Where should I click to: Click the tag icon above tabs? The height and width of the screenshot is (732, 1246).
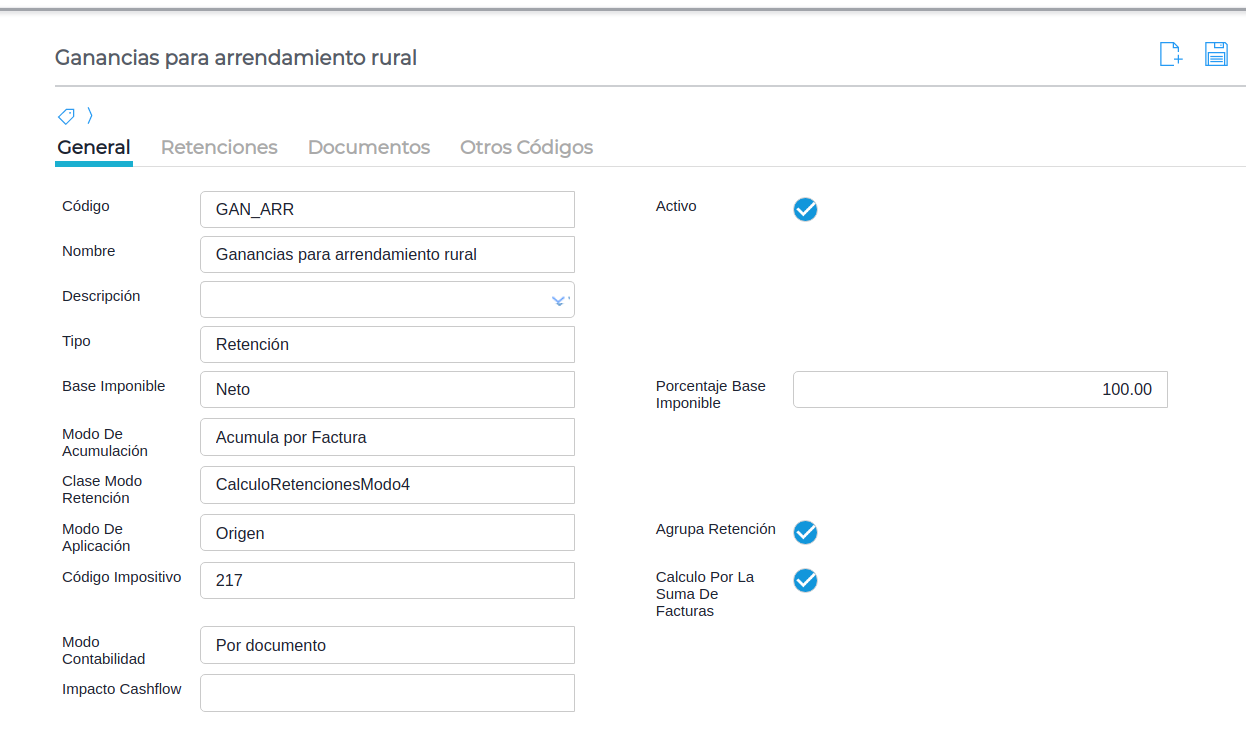point(66,116)
